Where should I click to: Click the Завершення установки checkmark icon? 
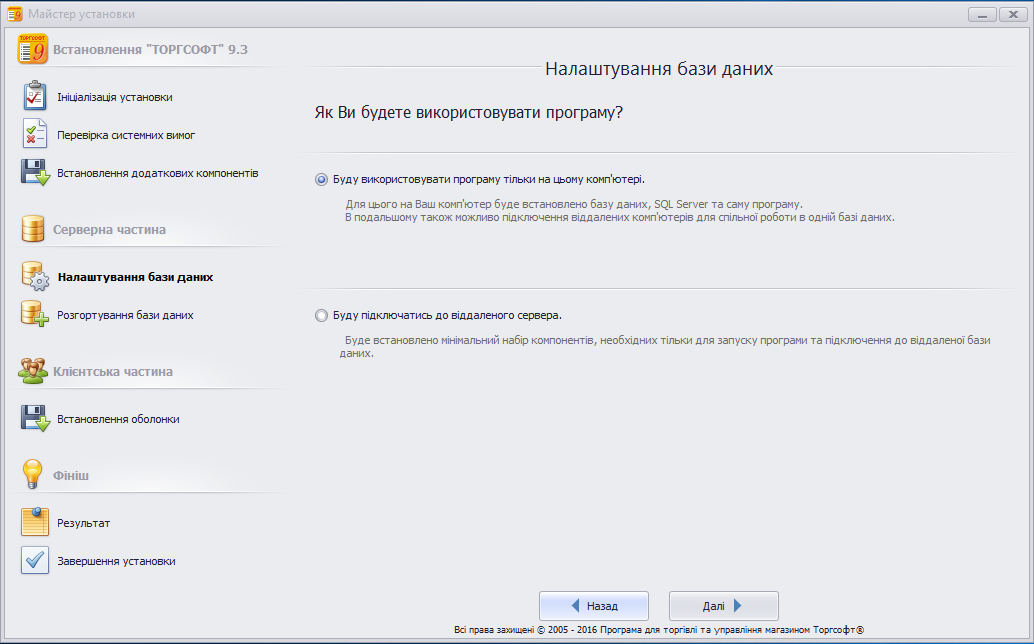[x=35, y=561]
